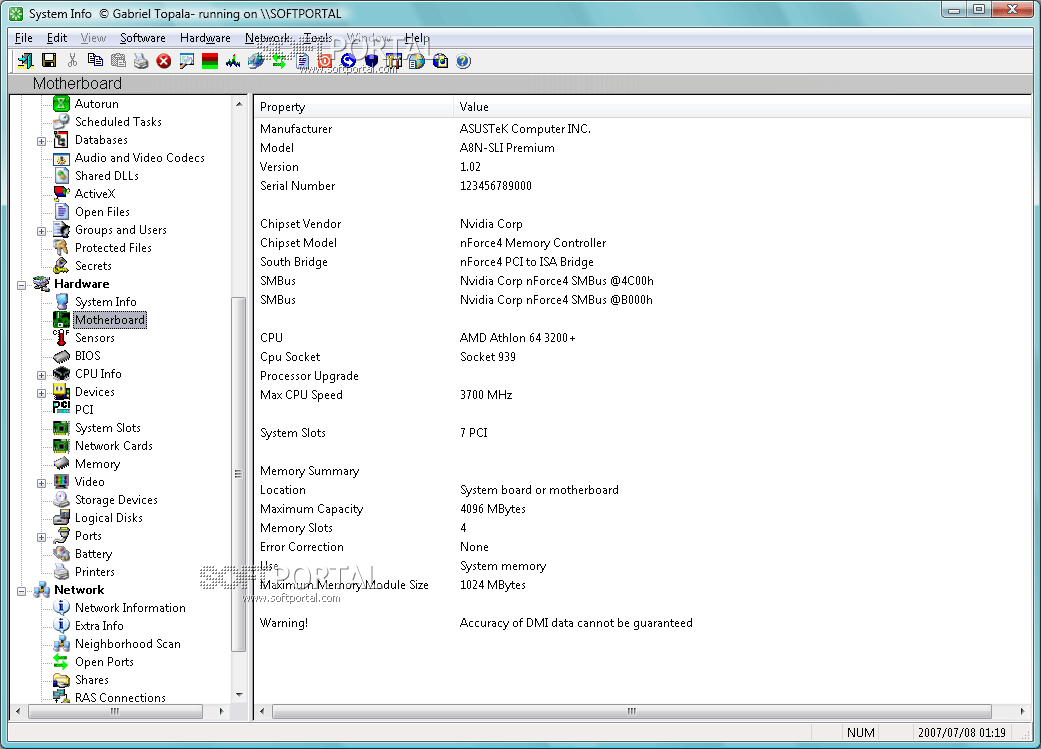Click the Value column header

pos(742,107)
